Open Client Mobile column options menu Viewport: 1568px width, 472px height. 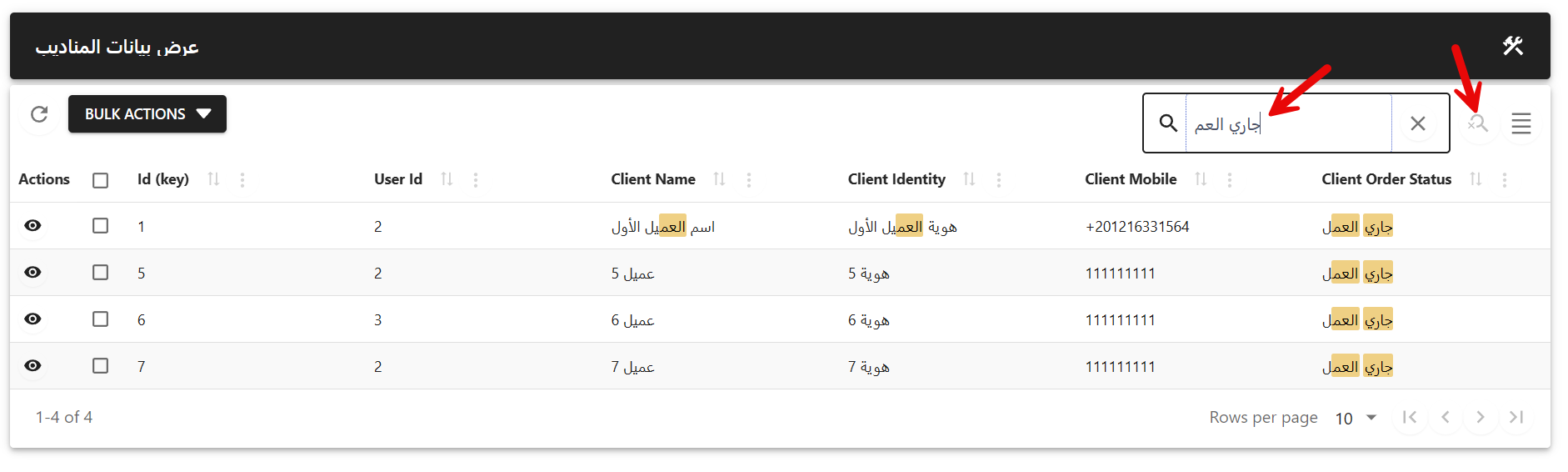[1229, 179]
